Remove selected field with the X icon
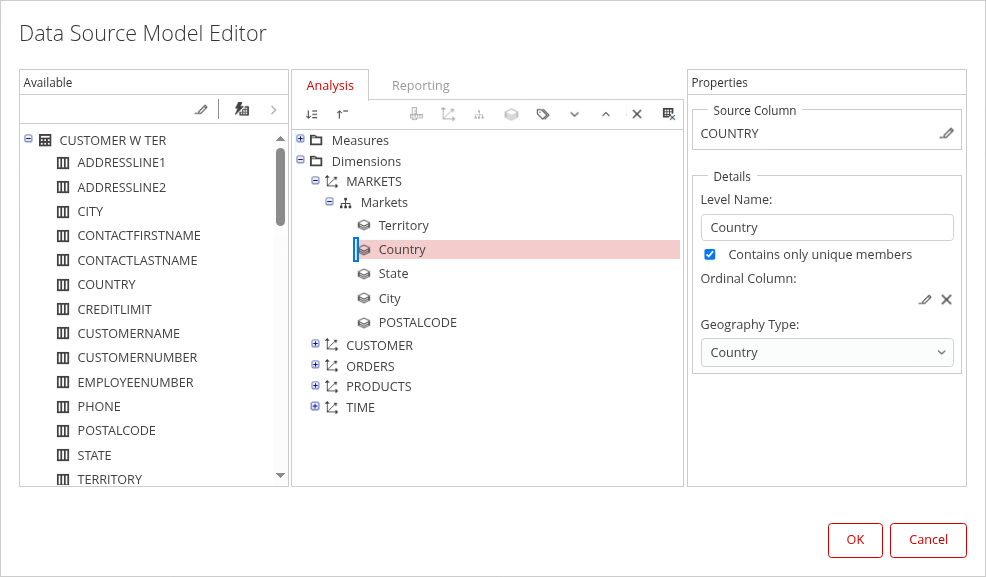This screenshot has height=577, width=986. click(x=636, y=114)
